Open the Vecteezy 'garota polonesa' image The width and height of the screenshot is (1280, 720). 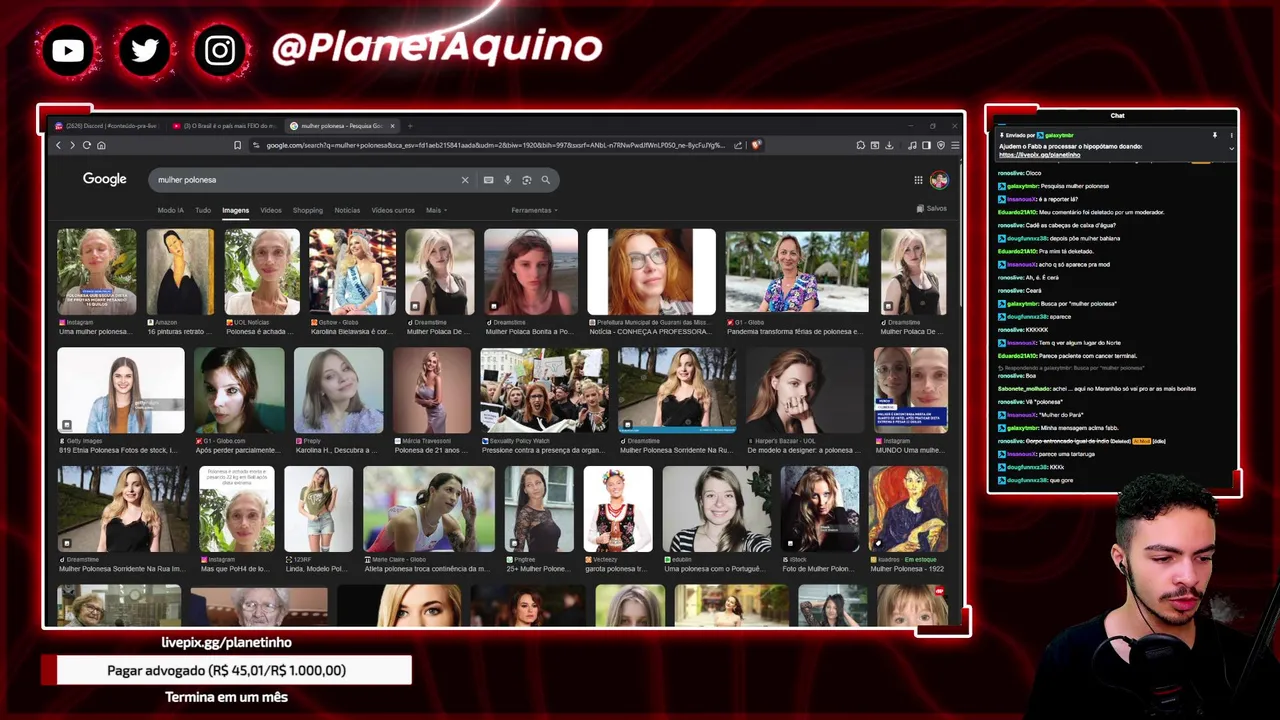(618, 509)
